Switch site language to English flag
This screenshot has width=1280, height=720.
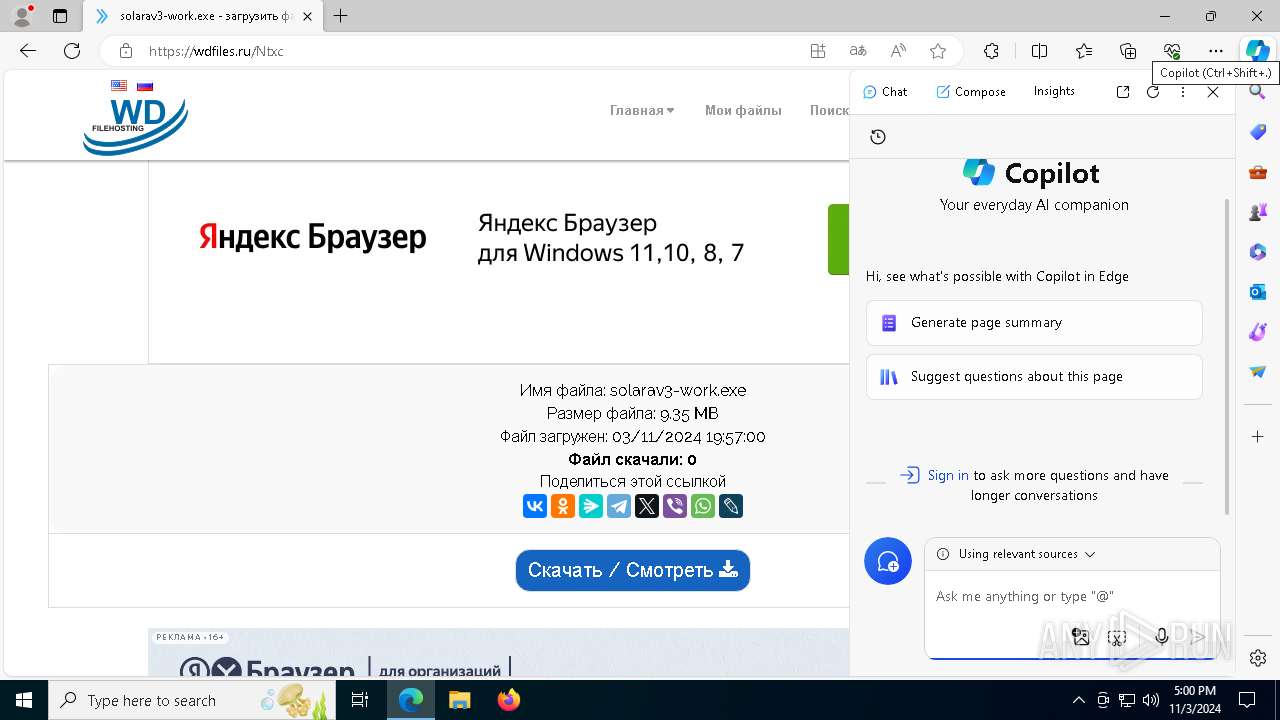119,86
